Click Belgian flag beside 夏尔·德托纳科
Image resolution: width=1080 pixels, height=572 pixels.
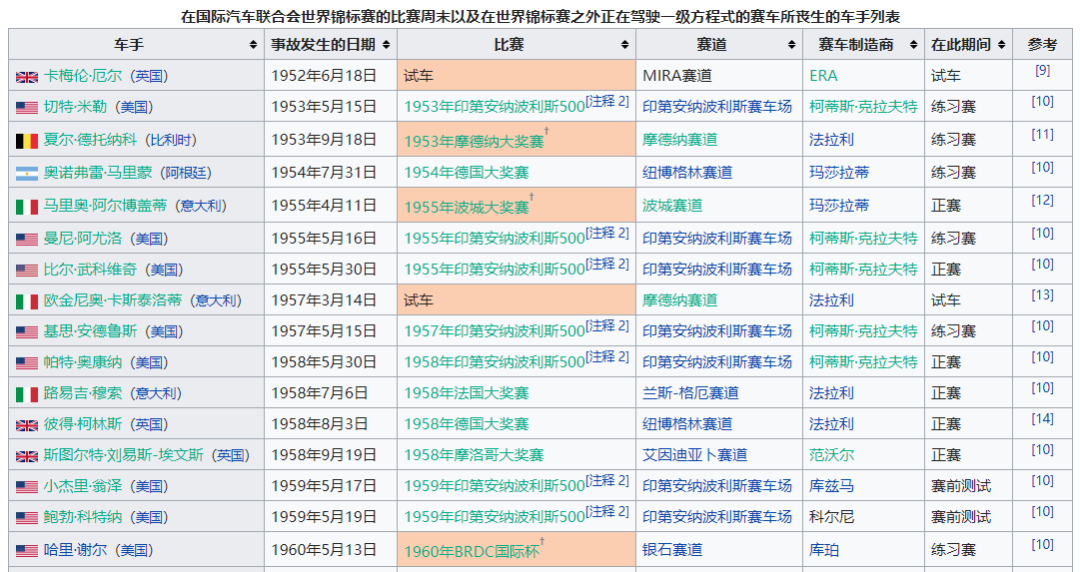tap(27, 141)
